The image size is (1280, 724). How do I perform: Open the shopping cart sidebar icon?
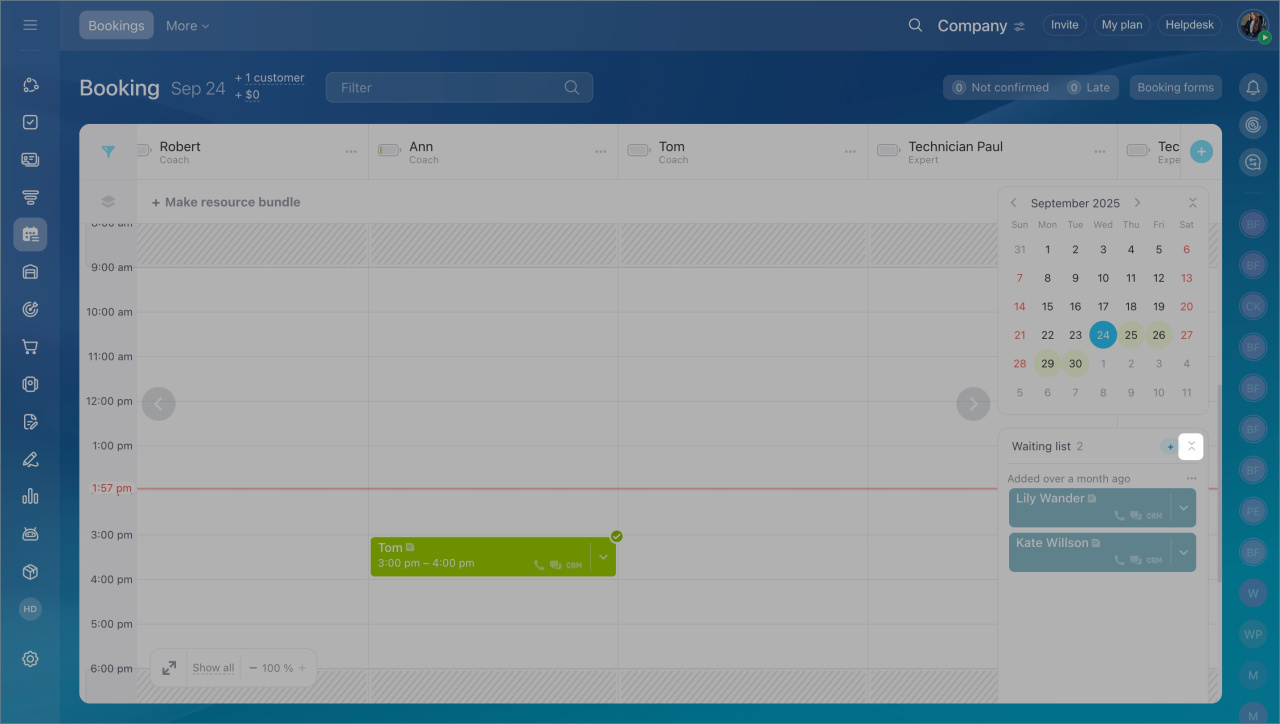[x=30, y=347]
